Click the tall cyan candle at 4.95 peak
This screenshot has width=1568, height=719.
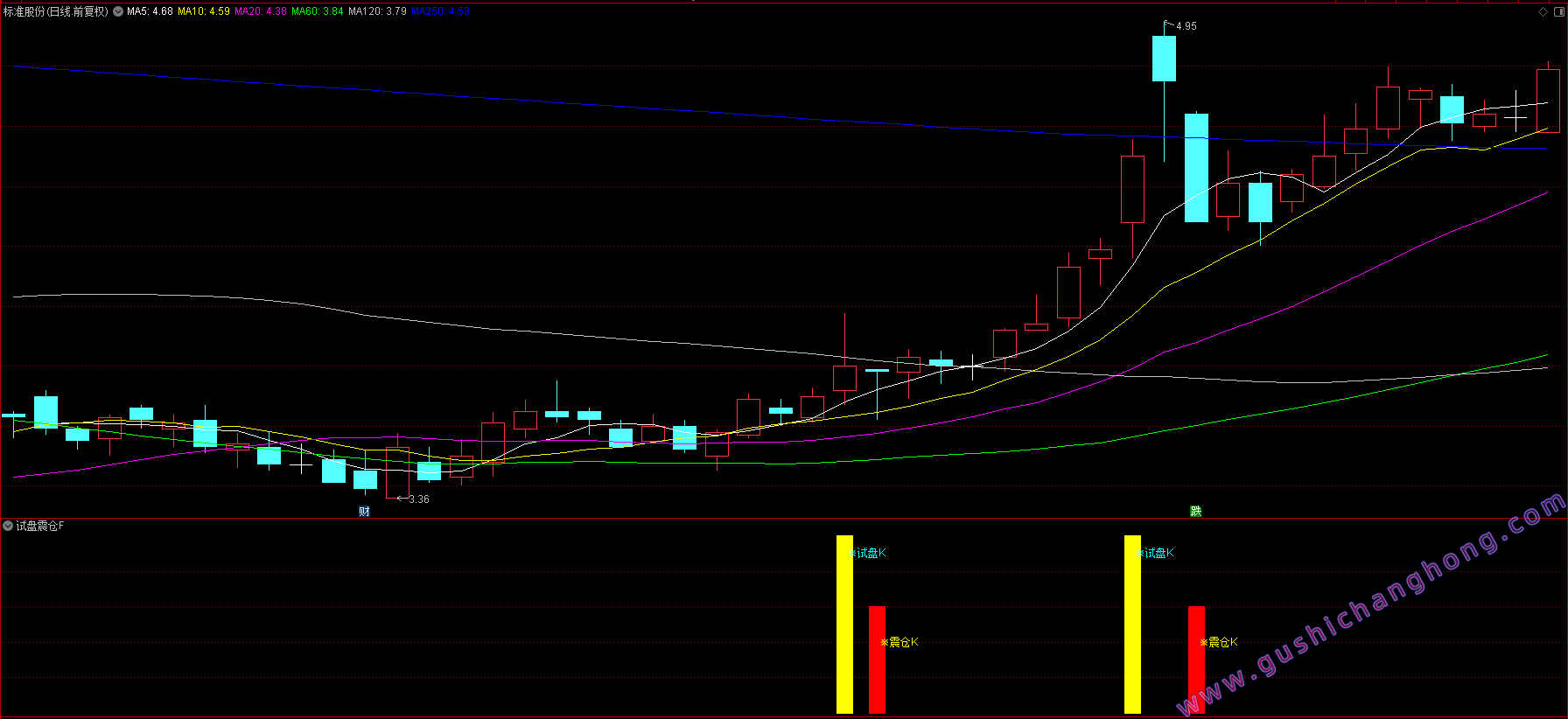point(1164,59)
